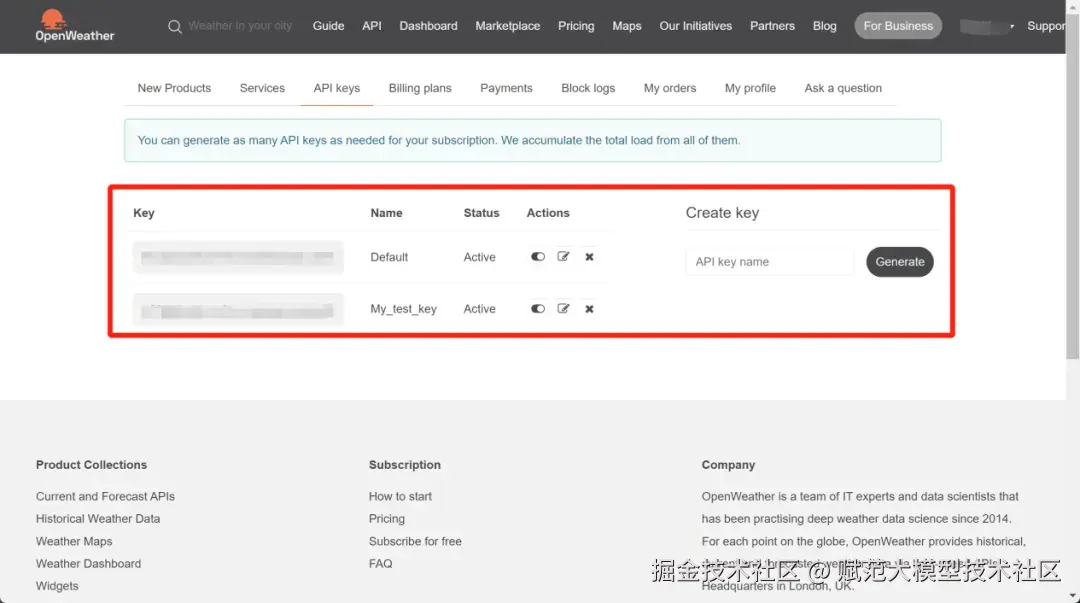Switch to the Billing plans tab
This screenshot has height=603, width=1080.
click(x=420, y=88)
